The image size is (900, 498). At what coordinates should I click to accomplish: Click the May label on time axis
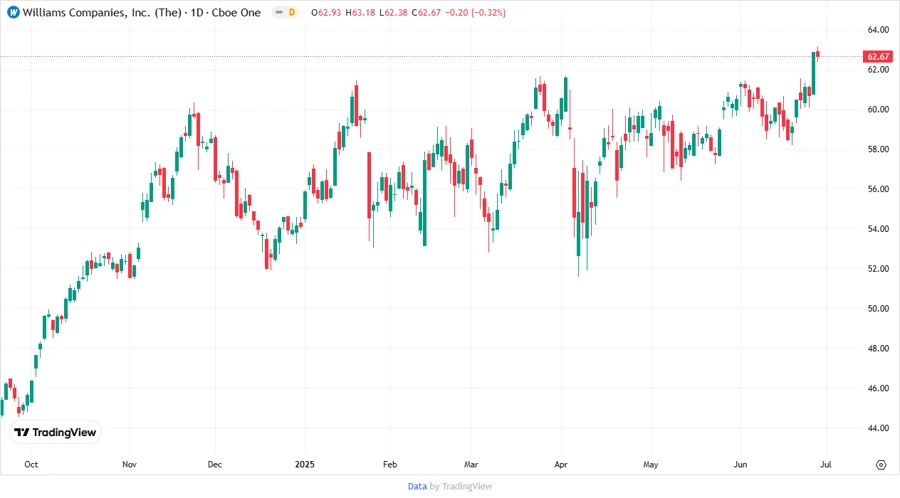pos(650,464)
